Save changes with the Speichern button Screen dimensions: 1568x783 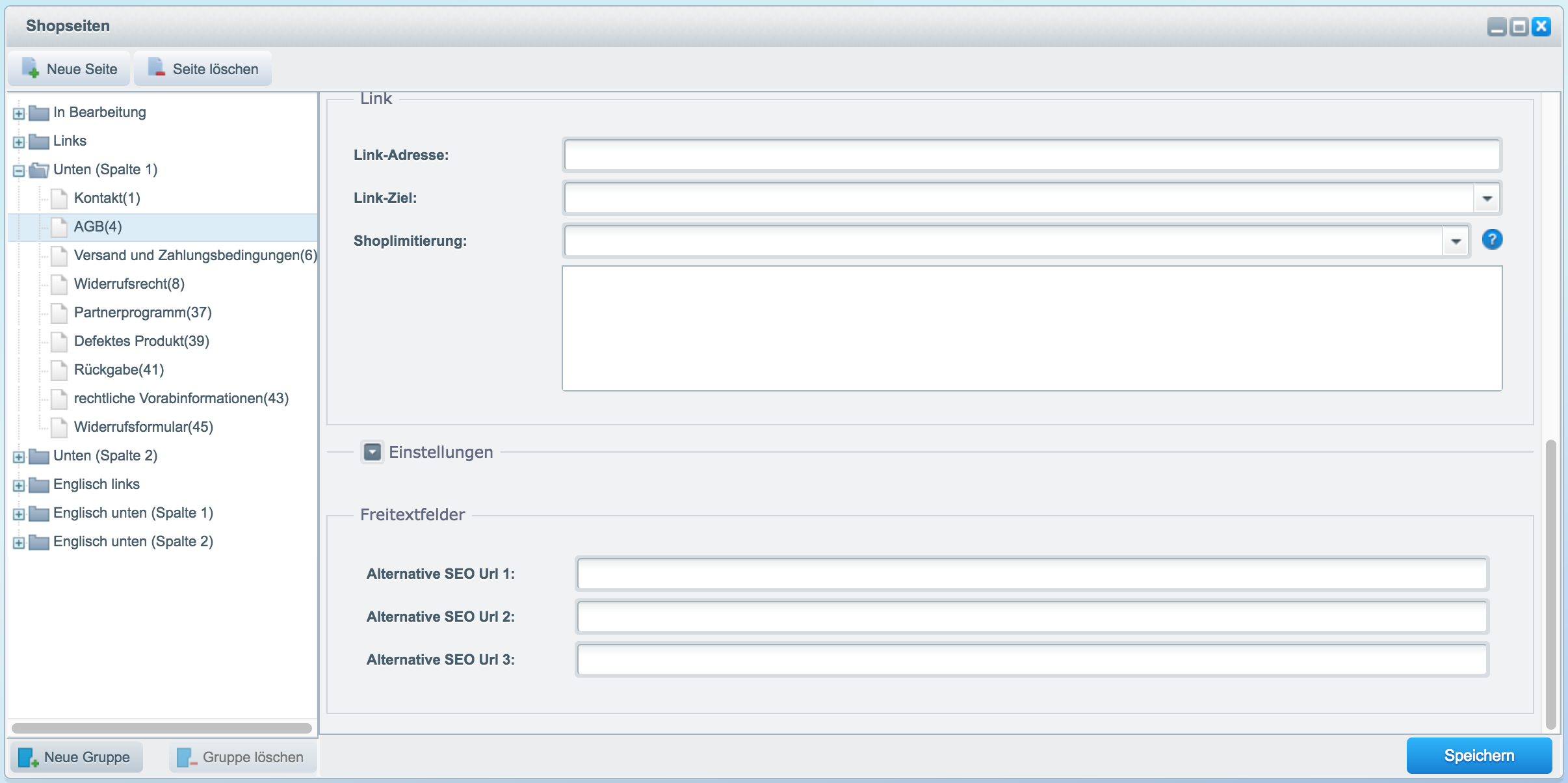(x=1479, y=756)
